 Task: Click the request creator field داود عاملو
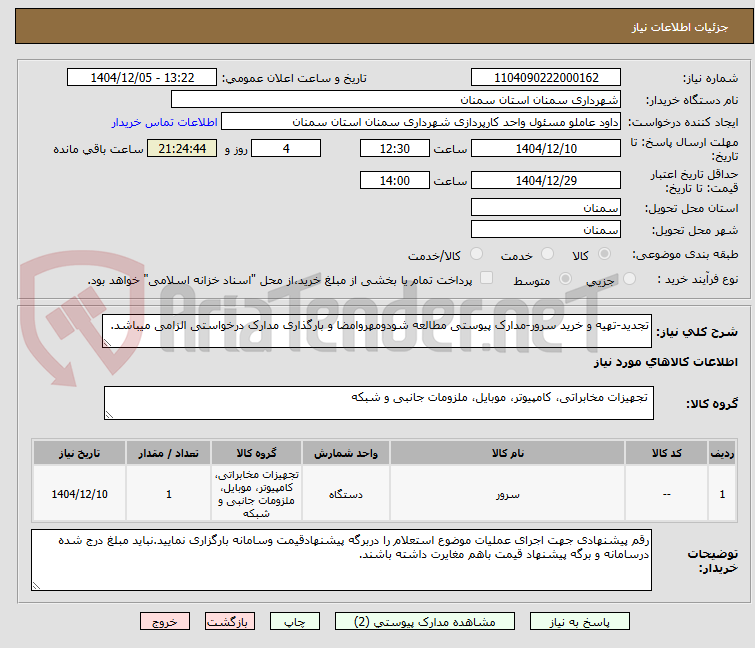pos(421,122)
